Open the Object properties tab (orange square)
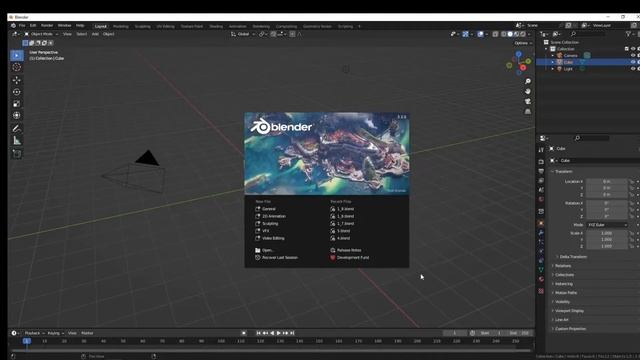Viewport: 640px width, 360px height. click(x=541, y=223)
